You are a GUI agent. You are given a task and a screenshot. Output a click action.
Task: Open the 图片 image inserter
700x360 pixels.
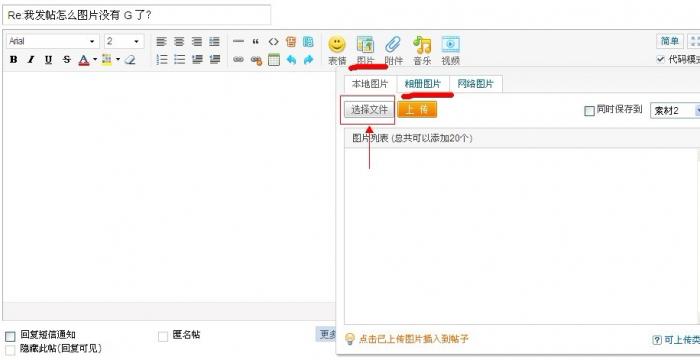(365, 50)
